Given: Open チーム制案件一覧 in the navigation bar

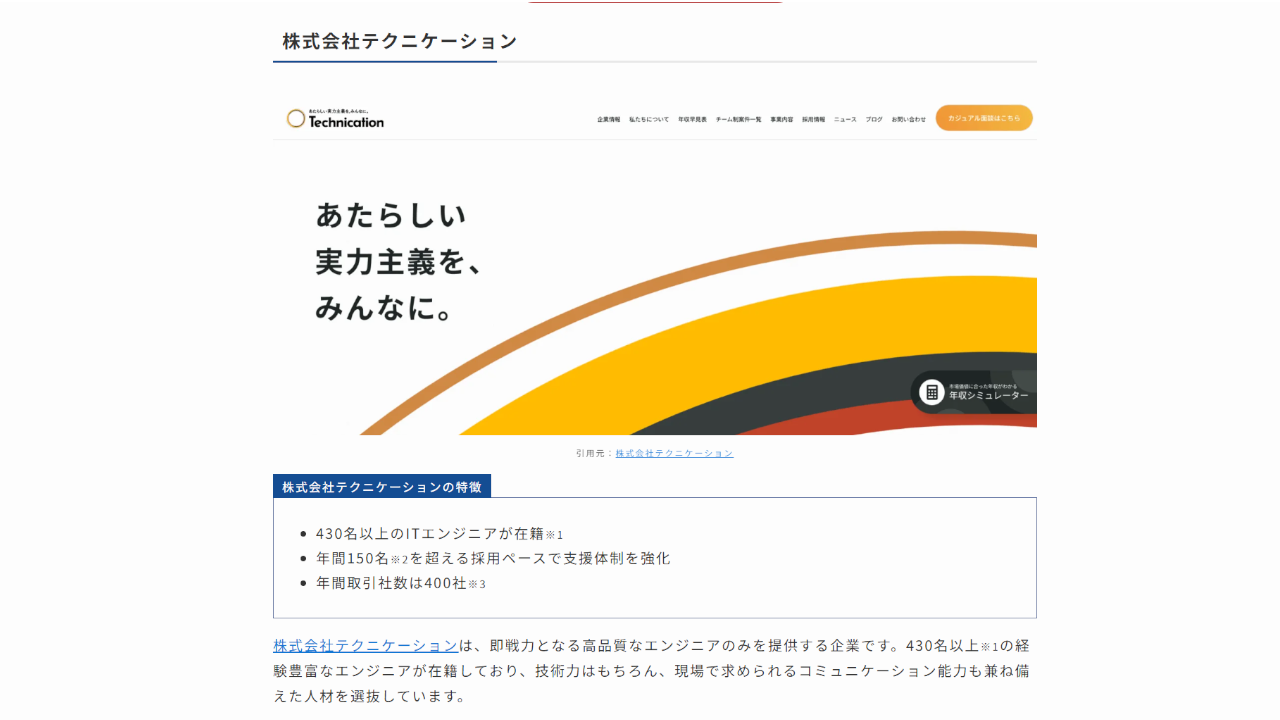Looking at the screenshot, I should coord(738,118).
